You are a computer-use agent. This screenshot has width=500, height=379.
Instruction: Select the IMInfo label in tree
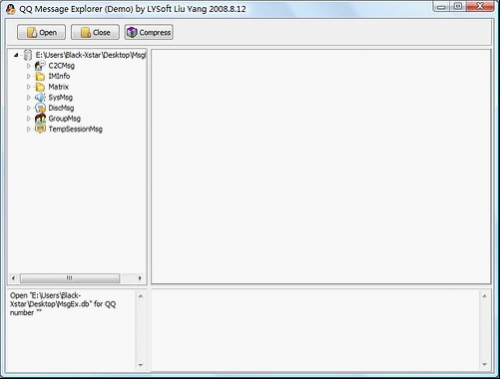click(59, 76)
